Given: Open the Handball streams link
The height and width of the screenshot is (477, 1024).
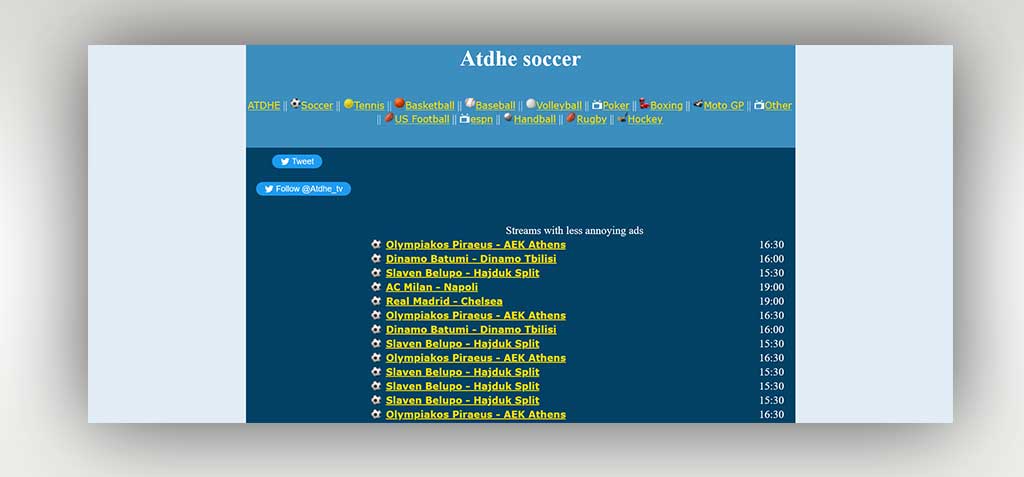Looking at the screenshot, I should 535,119.
